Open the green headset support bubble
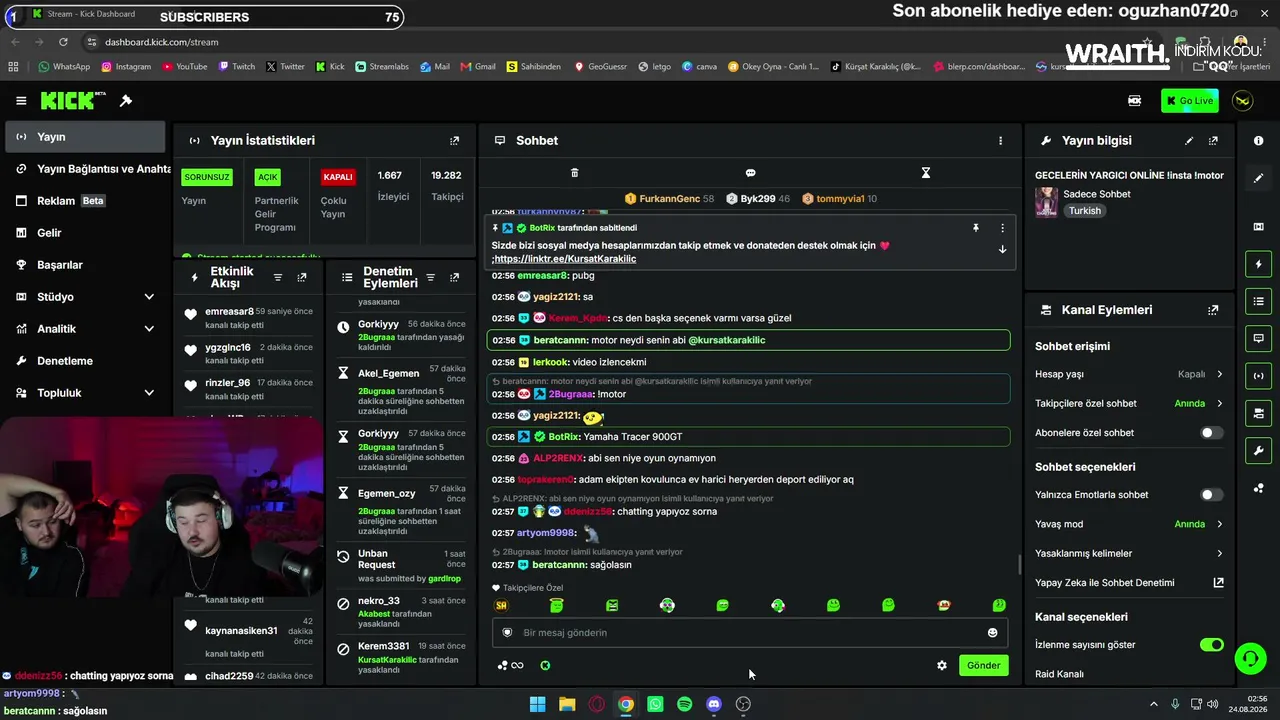 pyautogui.click(x=1250, y=658)
